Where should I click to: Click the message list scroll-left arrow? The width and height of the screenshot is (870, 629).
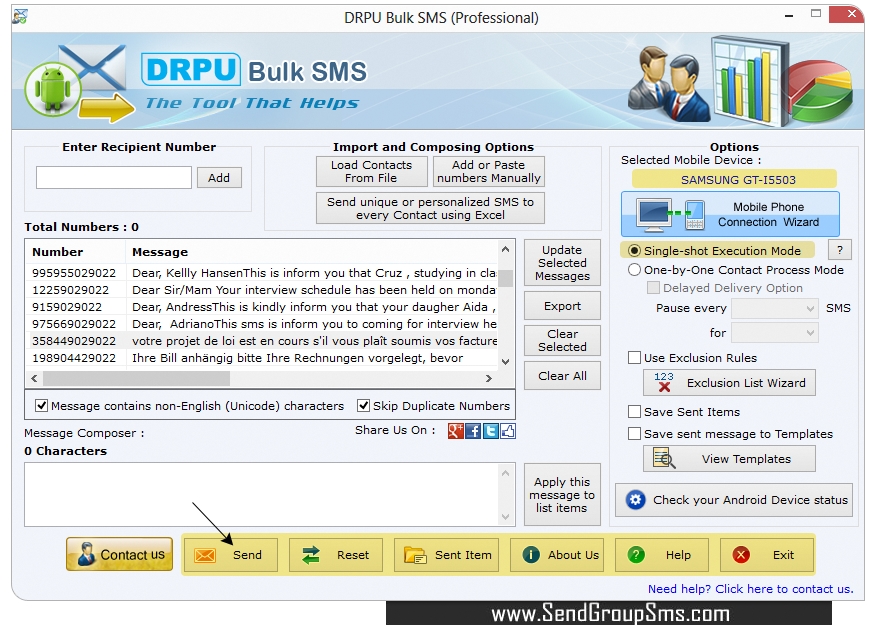pyautogui.click(x=34, y=378)
